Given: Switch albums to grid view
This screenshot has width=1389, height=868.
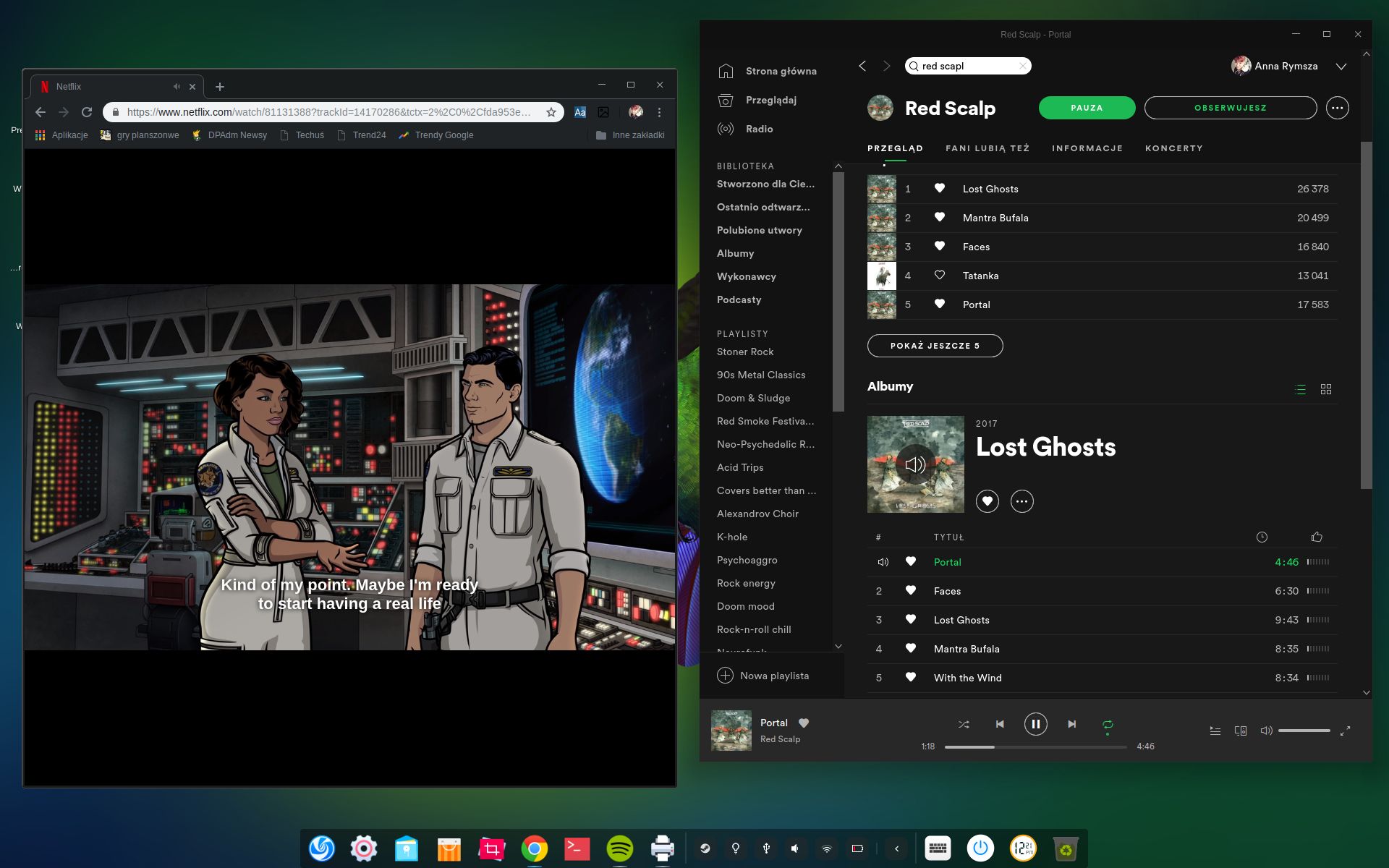Looking at the screenshot, I should [x=1326, y=389].
